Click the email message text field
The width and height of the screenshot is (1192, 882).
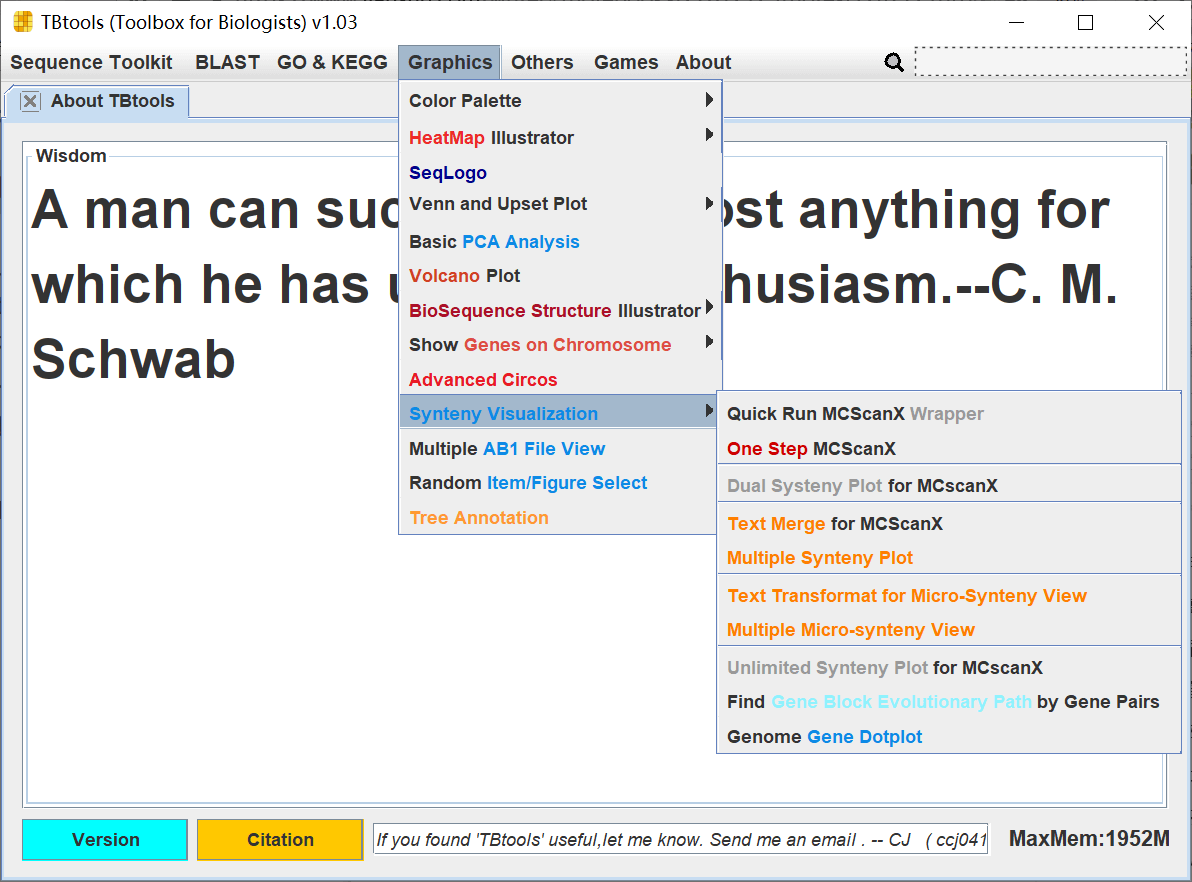coord(680,839)
